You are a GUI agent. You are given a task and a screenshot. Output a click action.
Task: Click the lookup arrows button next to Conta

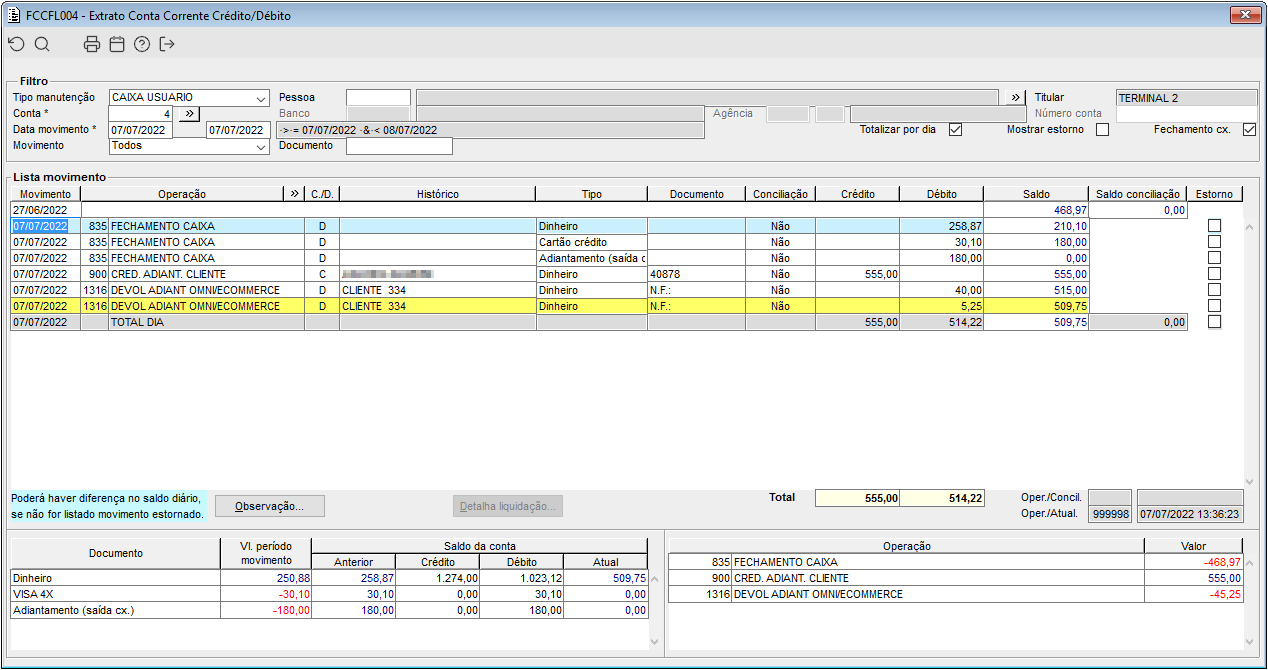pyautogui.click(x=190, y=114)
